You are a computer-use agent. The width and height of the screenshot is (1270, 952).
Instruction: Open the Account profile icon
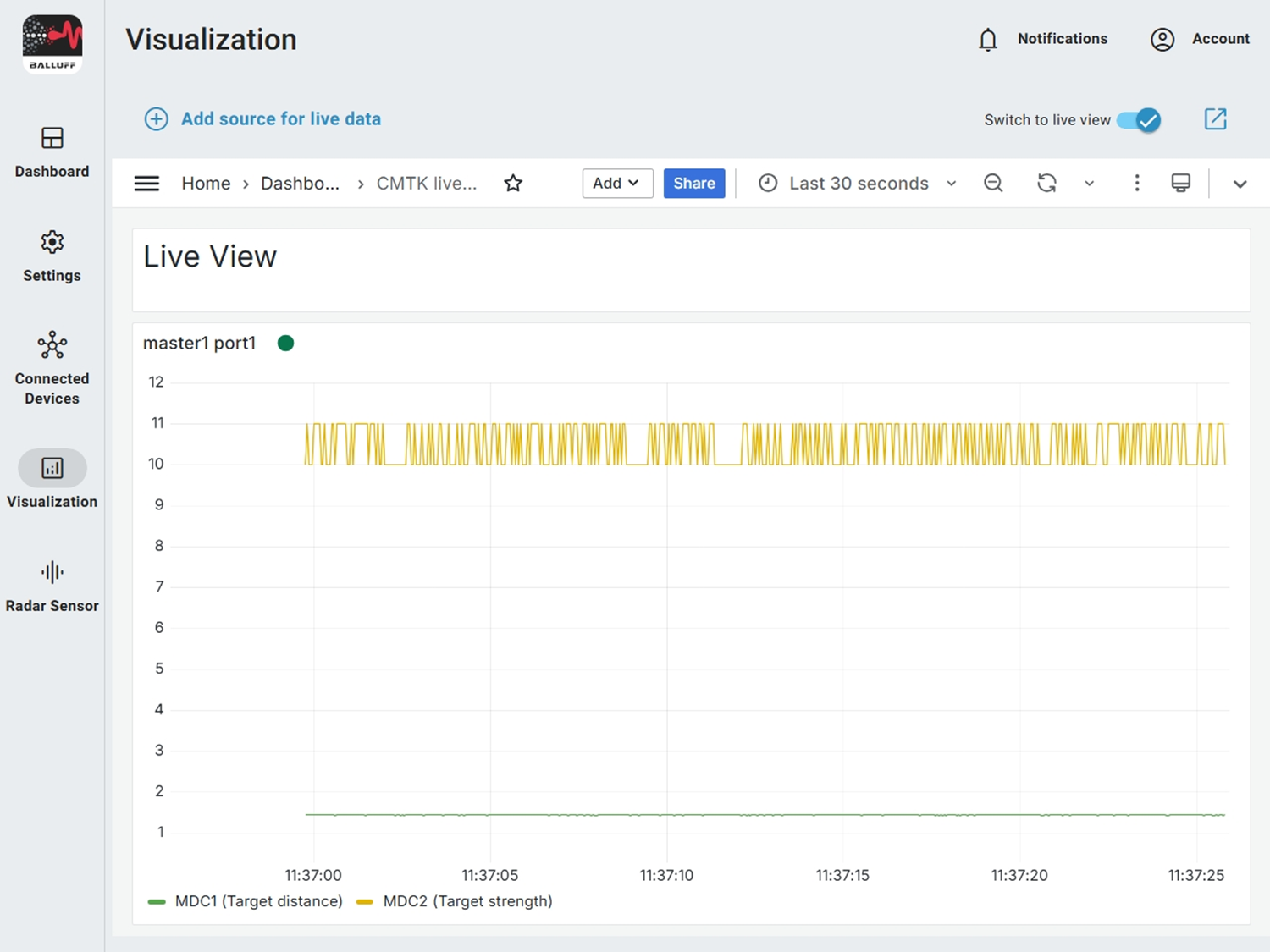point(1162,40)
